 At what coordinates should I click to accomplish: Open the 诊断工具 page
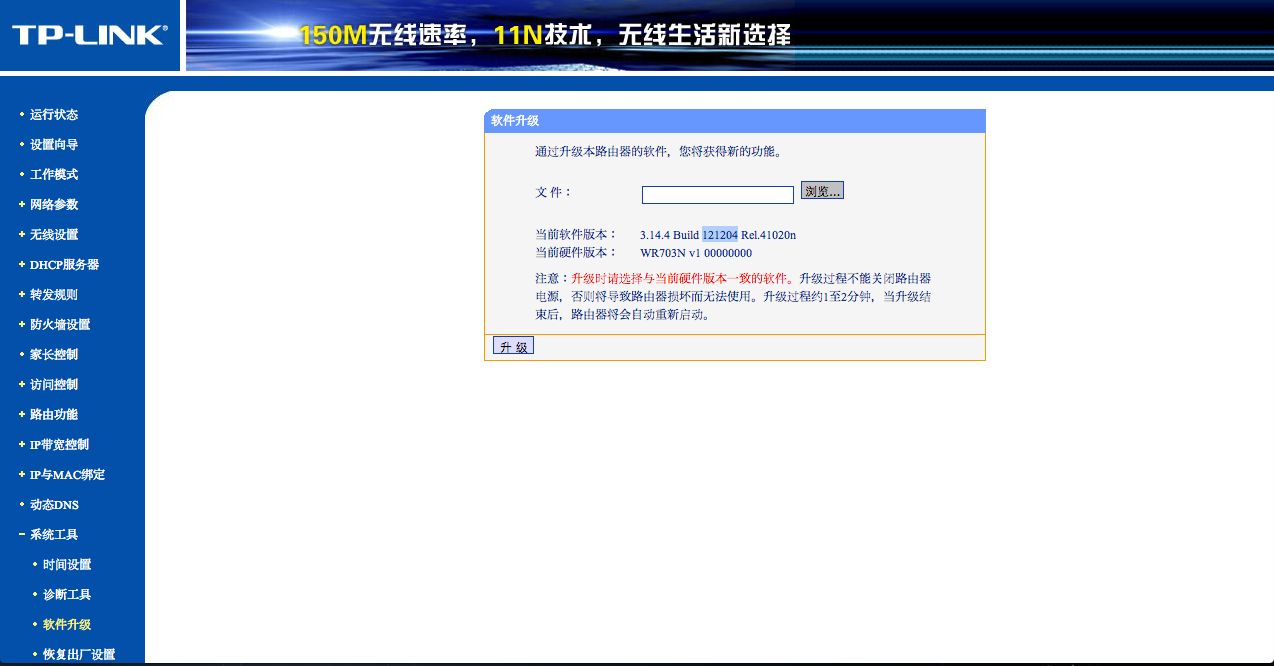pos(66,594)
